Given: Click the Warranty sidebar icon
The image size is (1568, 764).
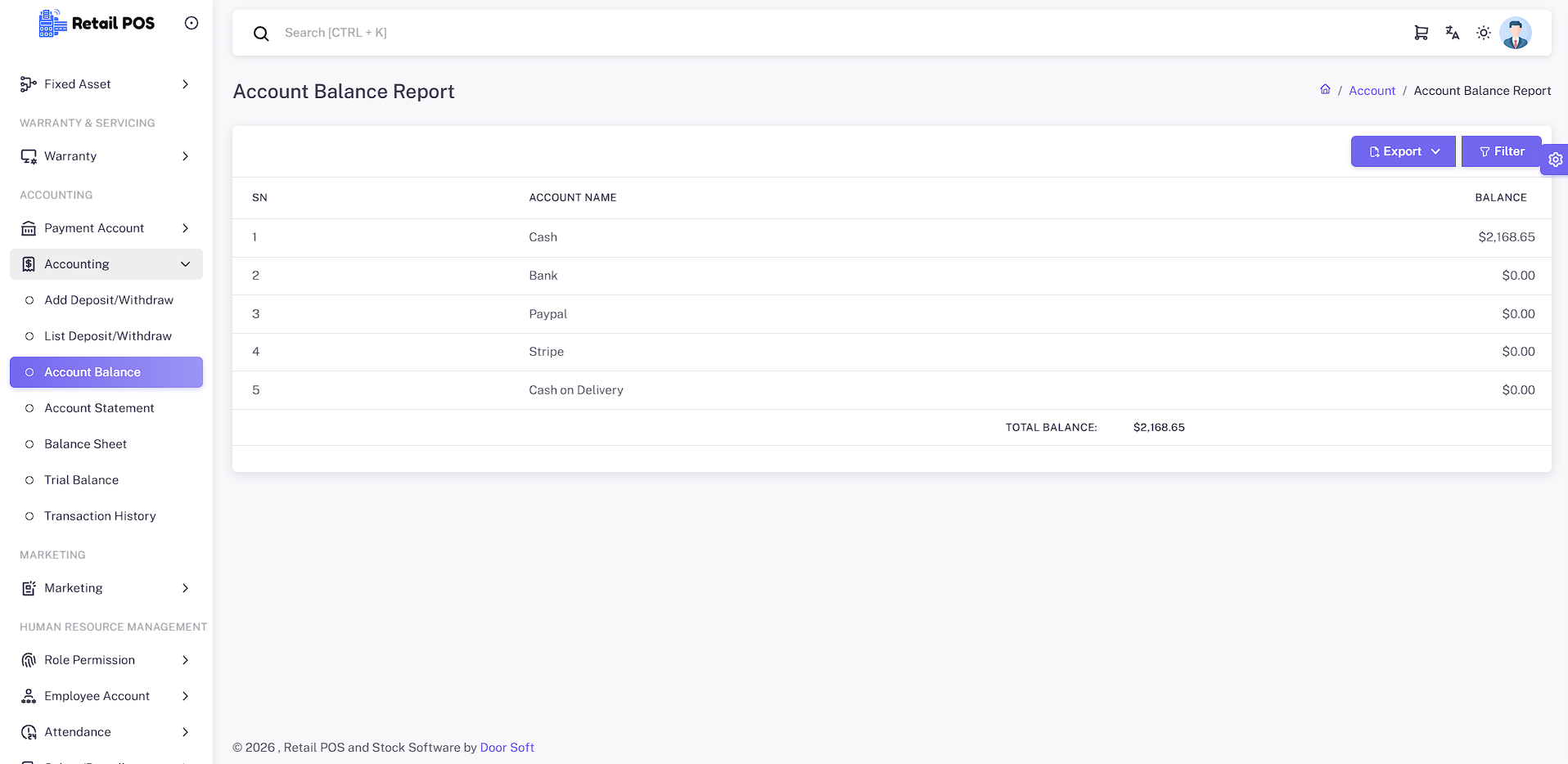Looking at the screenshot, I should pos(29,156).
